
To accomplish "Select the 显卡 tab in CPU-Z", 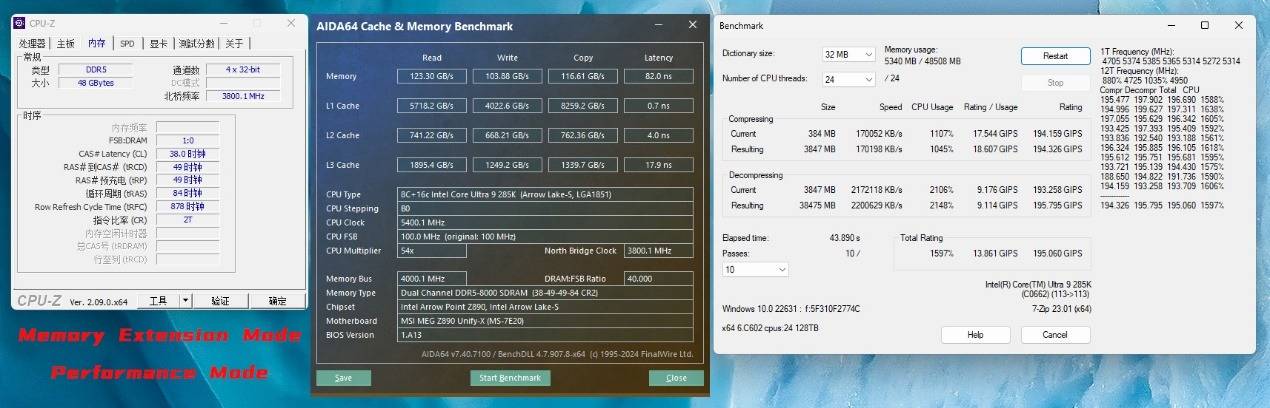I will tap(158, 44).
